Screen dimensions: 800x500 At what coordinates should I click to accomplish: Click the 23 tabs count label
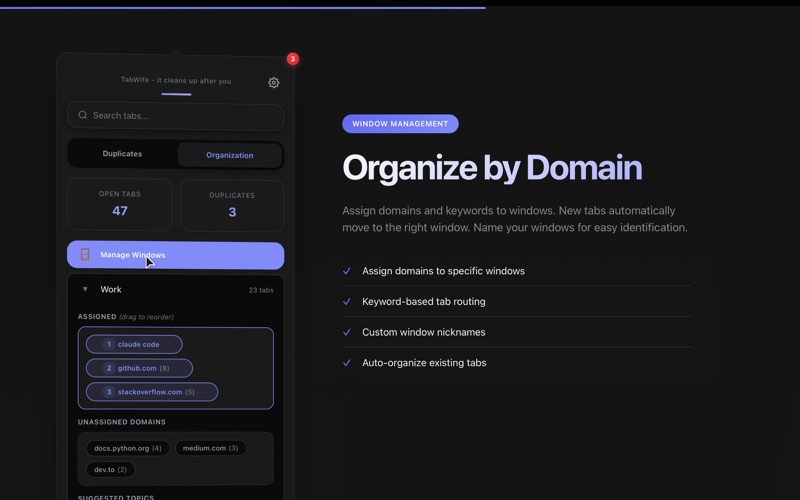point(261,290)
